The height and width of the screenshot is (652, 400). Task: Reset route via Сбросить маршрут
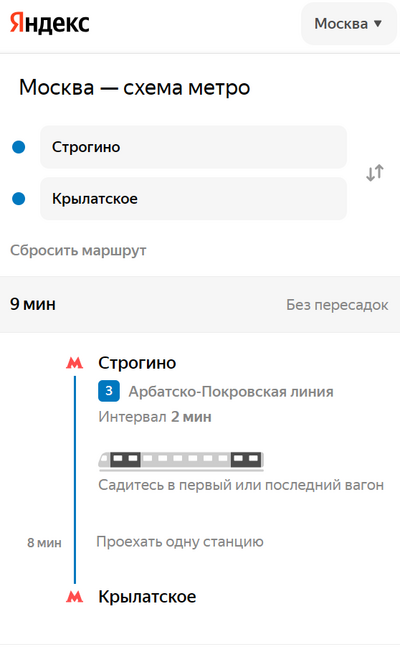click(78, 250)
